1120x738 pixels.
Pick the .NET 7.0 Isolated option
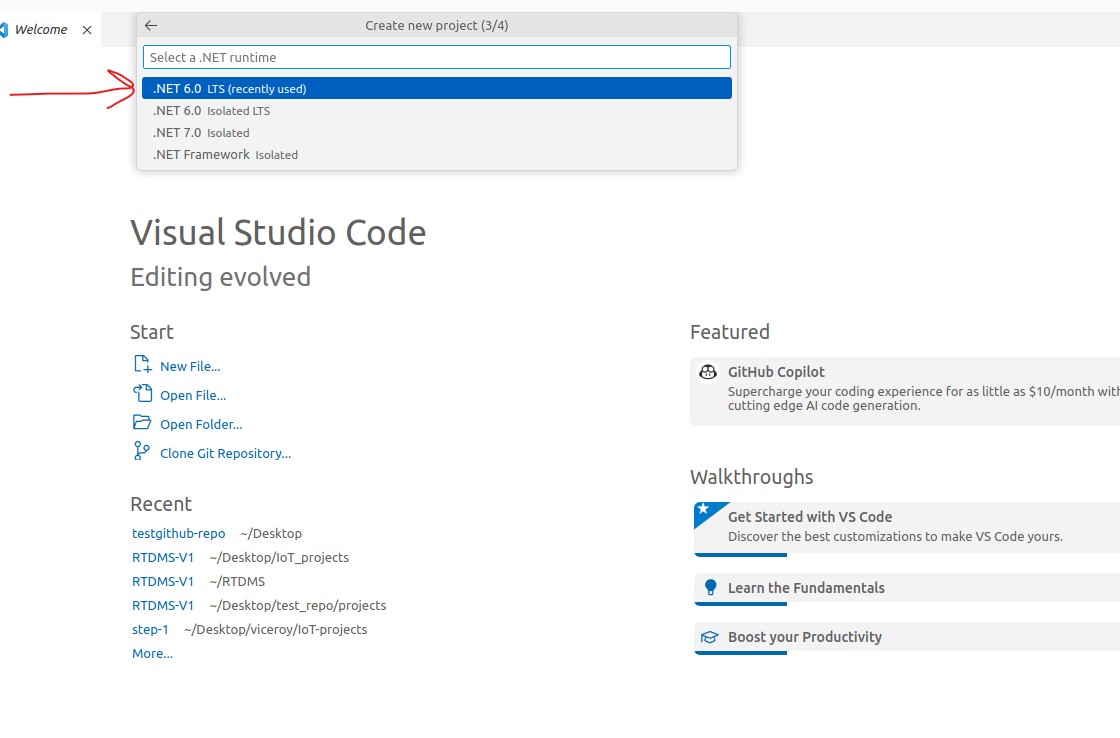[x=436, y=133]
